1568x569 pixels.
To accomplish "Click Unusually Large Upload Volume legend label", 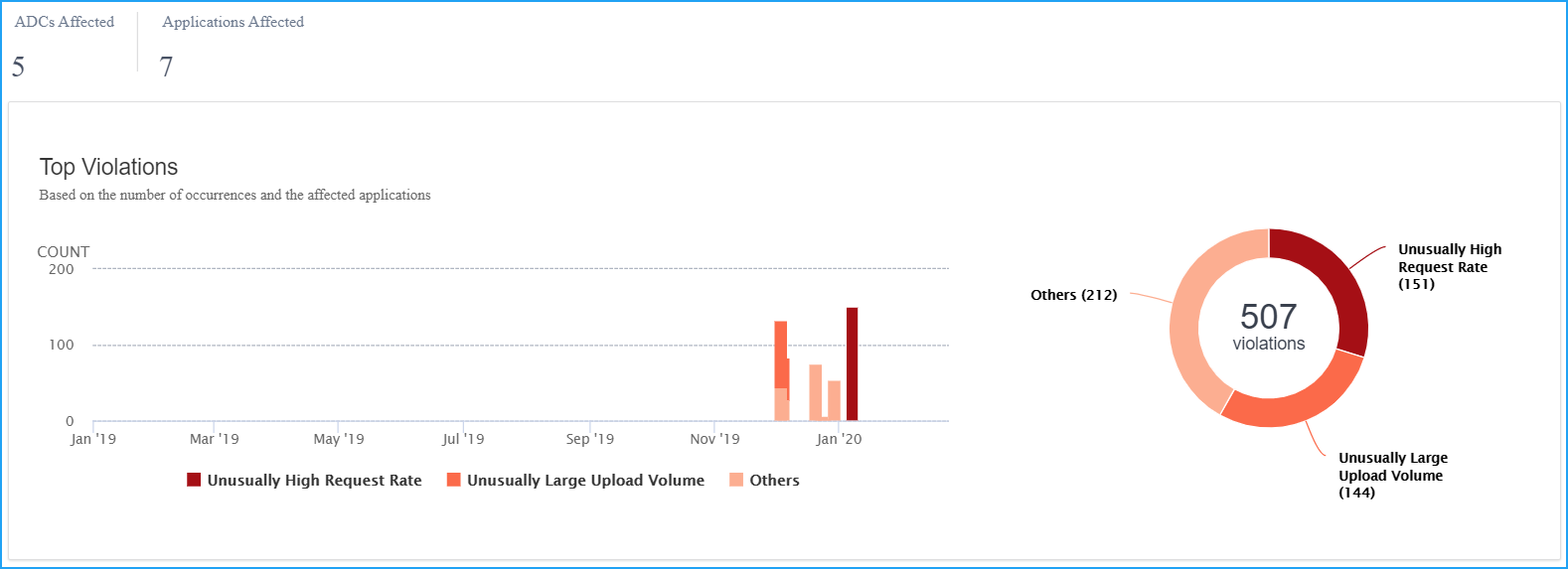I will [585, 481].
